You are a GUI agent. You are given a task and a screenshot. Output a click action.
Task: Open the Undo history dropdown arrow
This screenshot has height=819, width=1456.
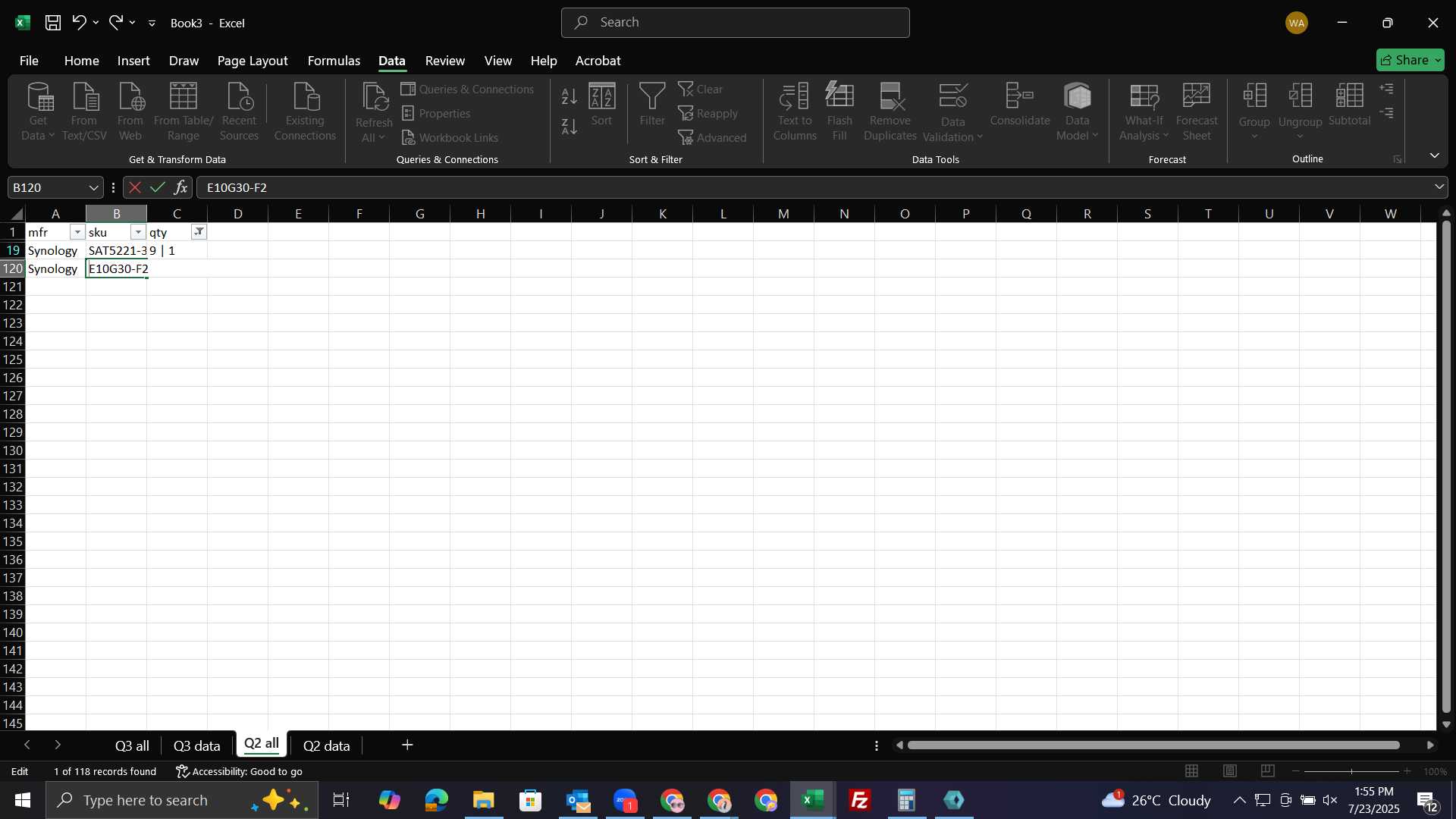point(96,23)
